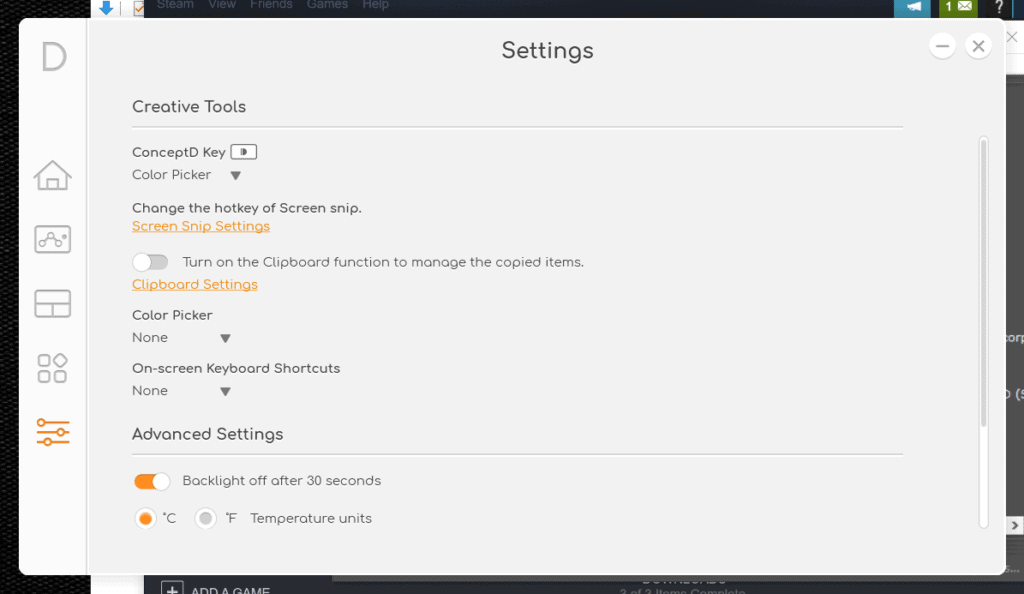Open Steam mail notification icon
The image size is (1024, 594).
coord(958,7)
